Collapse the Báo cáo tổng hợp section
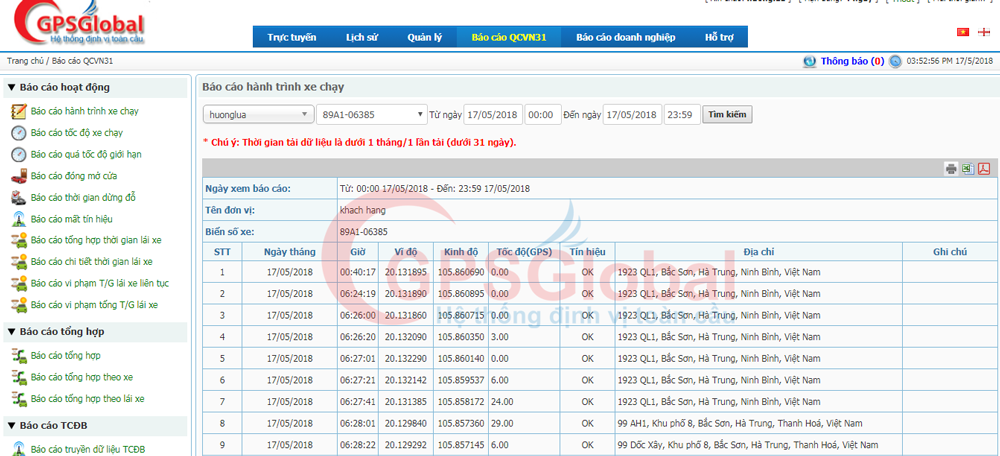Image resolution: width=1000 pixels, height=456 pixels. [x=11, y=331]
